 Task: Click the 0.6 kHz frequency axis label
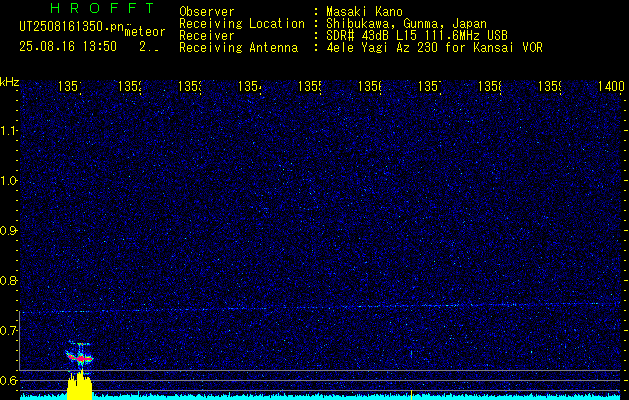click(8, 380)
